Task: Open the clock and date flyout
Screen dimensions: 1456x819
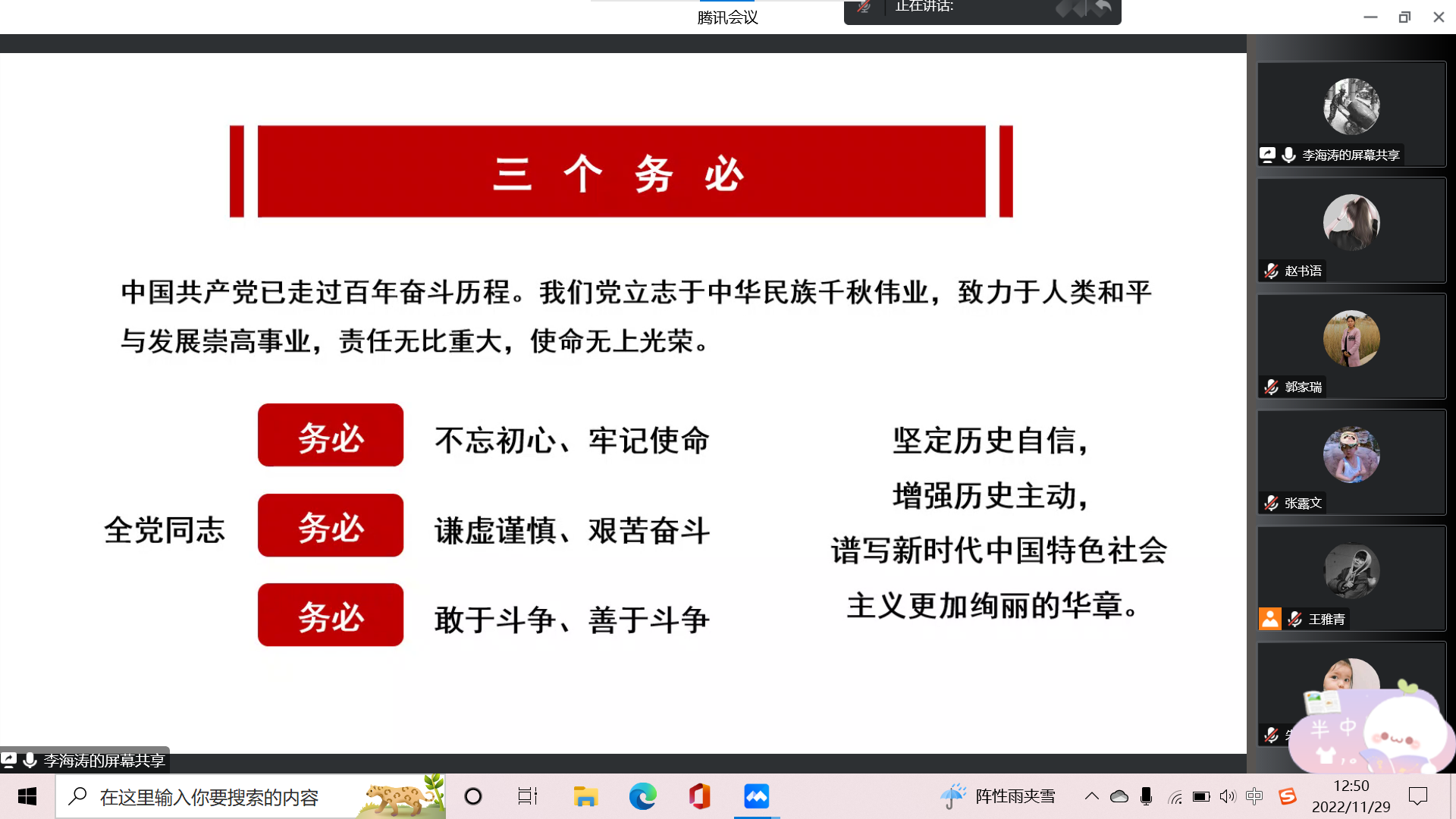Action: (1351, 796)
